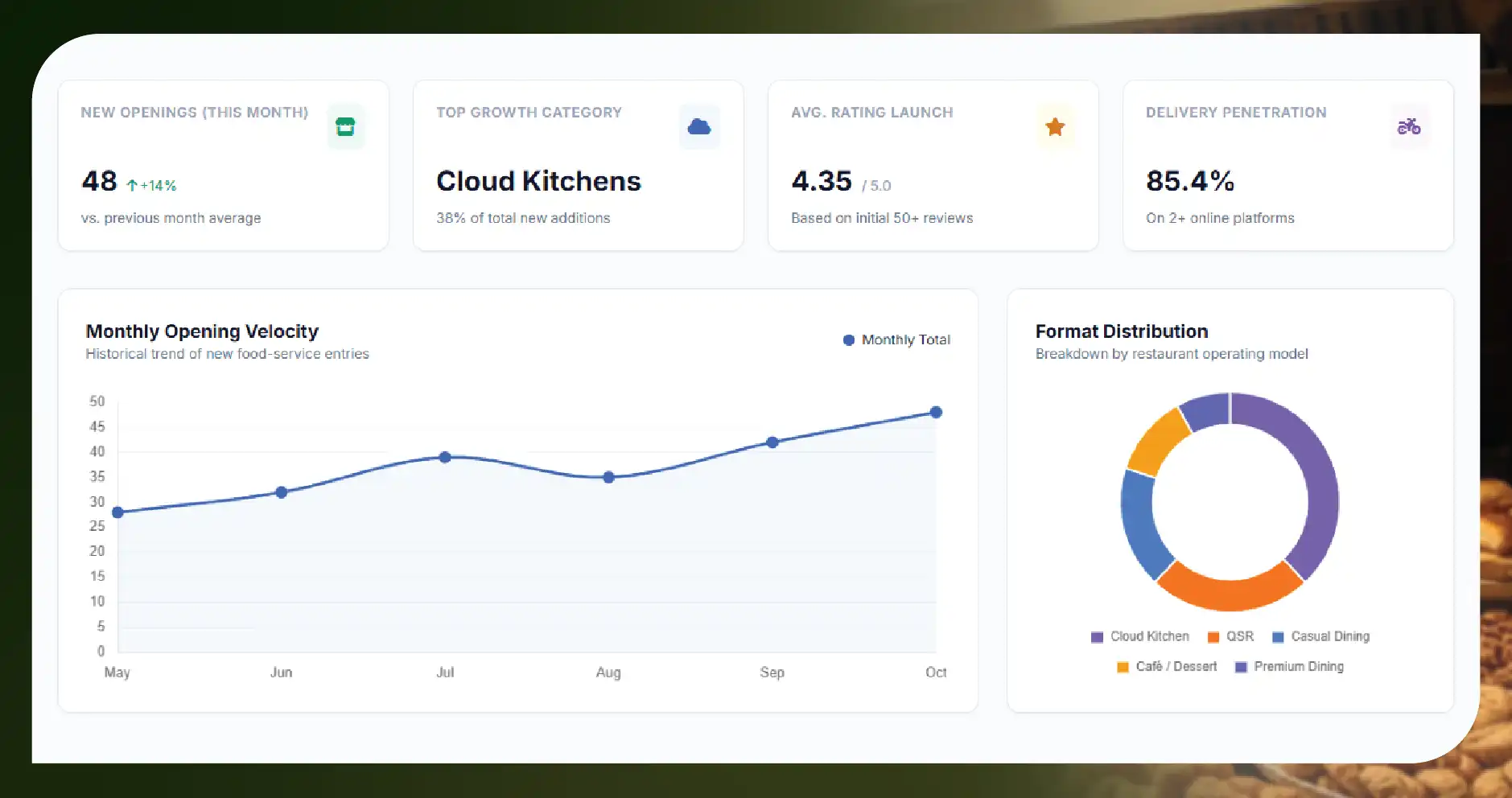
Task: Click "vs. previous month average" text
Action: [171, 218]
